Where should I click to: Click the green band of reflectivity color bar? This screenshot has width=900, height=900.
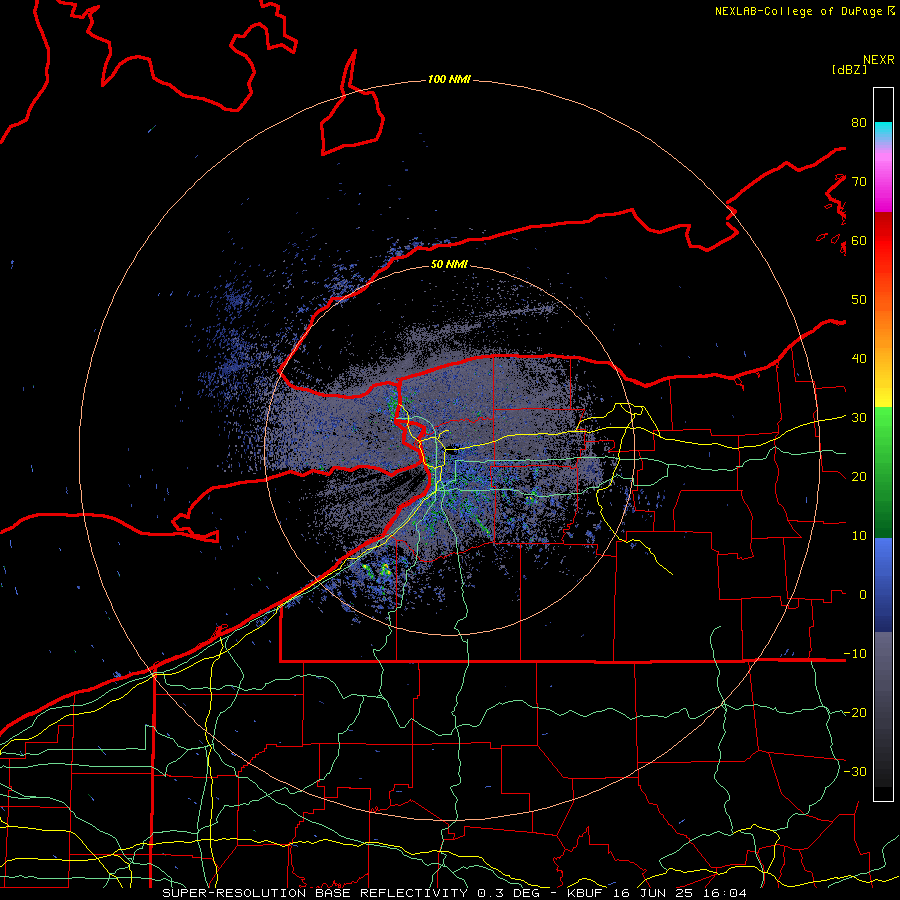pos(883,472)
